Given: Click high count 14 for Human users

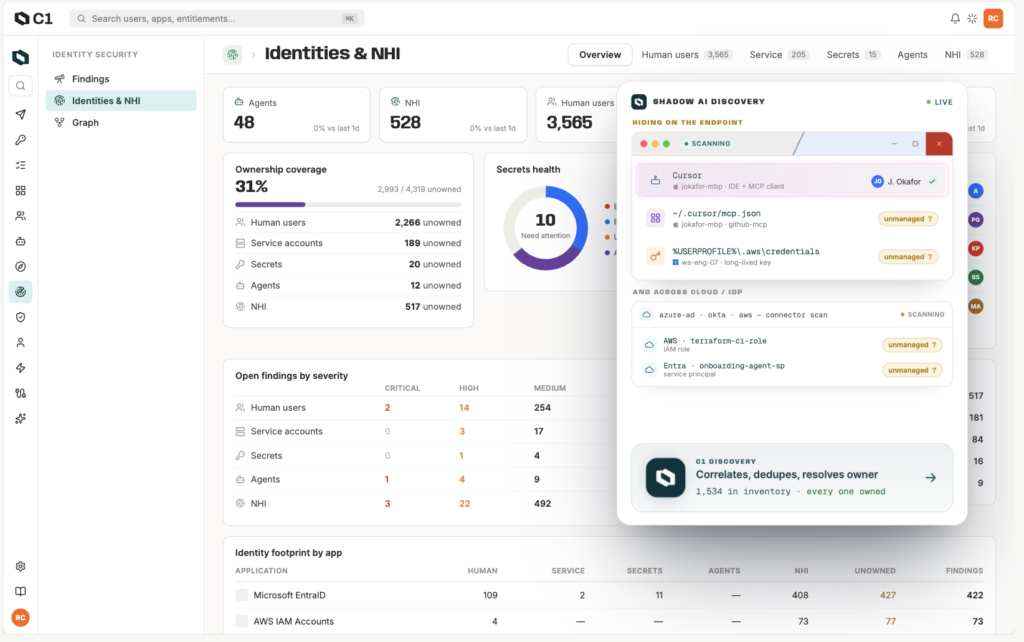Looking at the screenshot, I should pos(464,408).
